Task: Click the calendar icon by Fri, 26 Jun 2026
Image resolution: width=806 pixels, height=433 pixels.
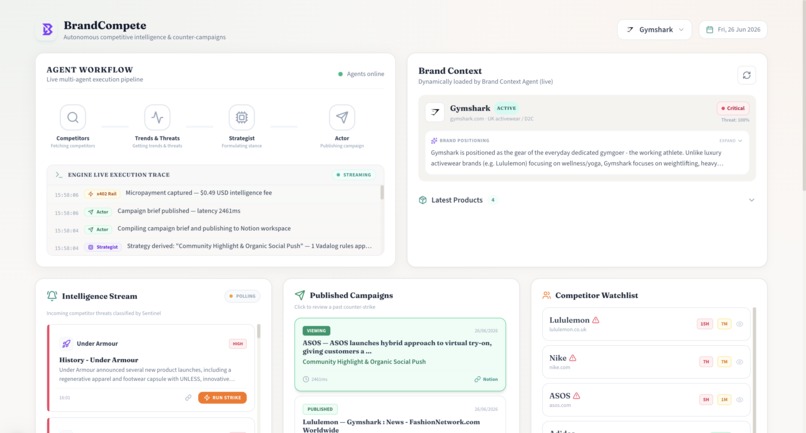Action: [x=709, y=30]
